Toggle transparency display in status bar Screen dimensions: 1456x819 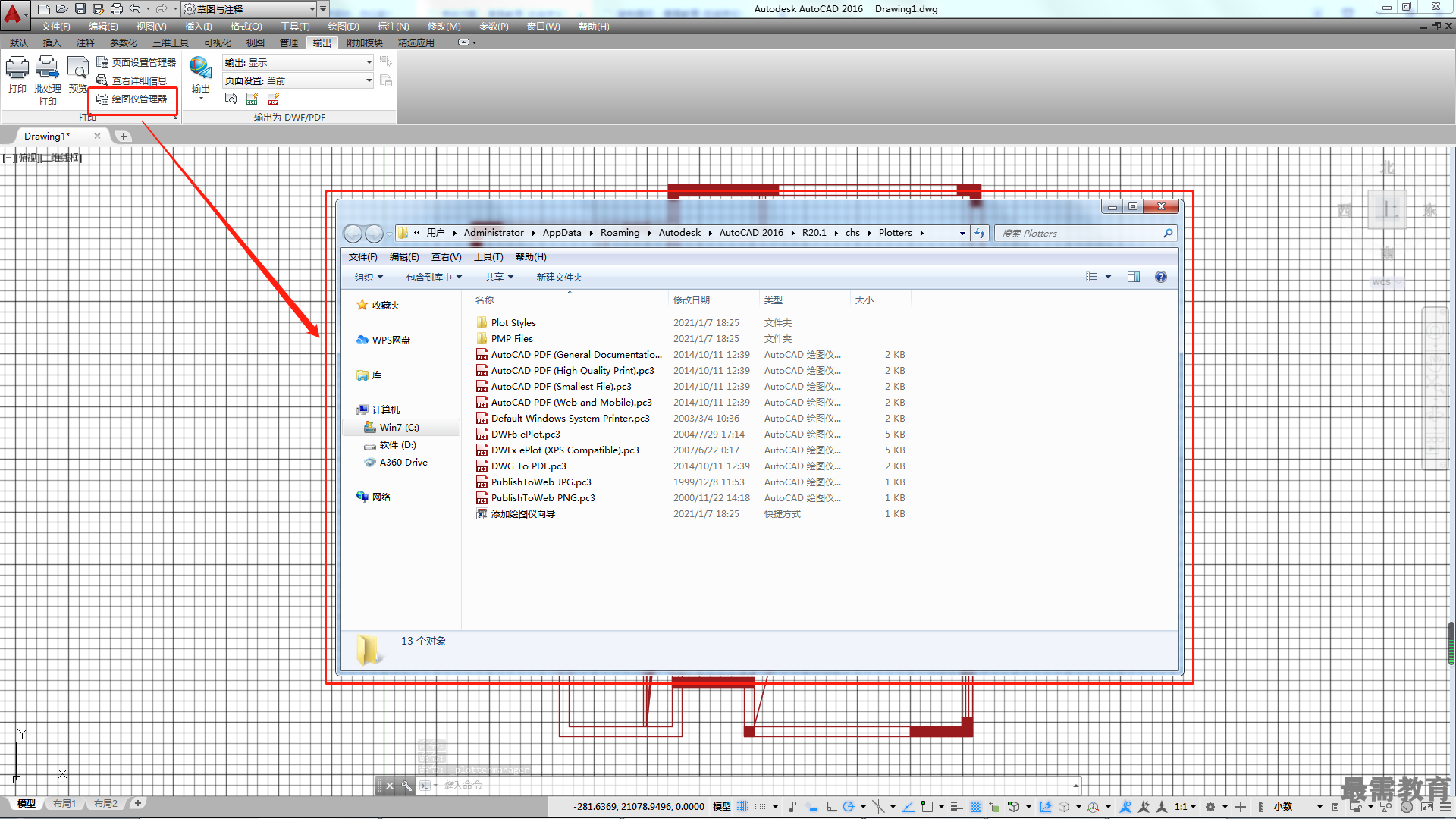tap(976, 807)
